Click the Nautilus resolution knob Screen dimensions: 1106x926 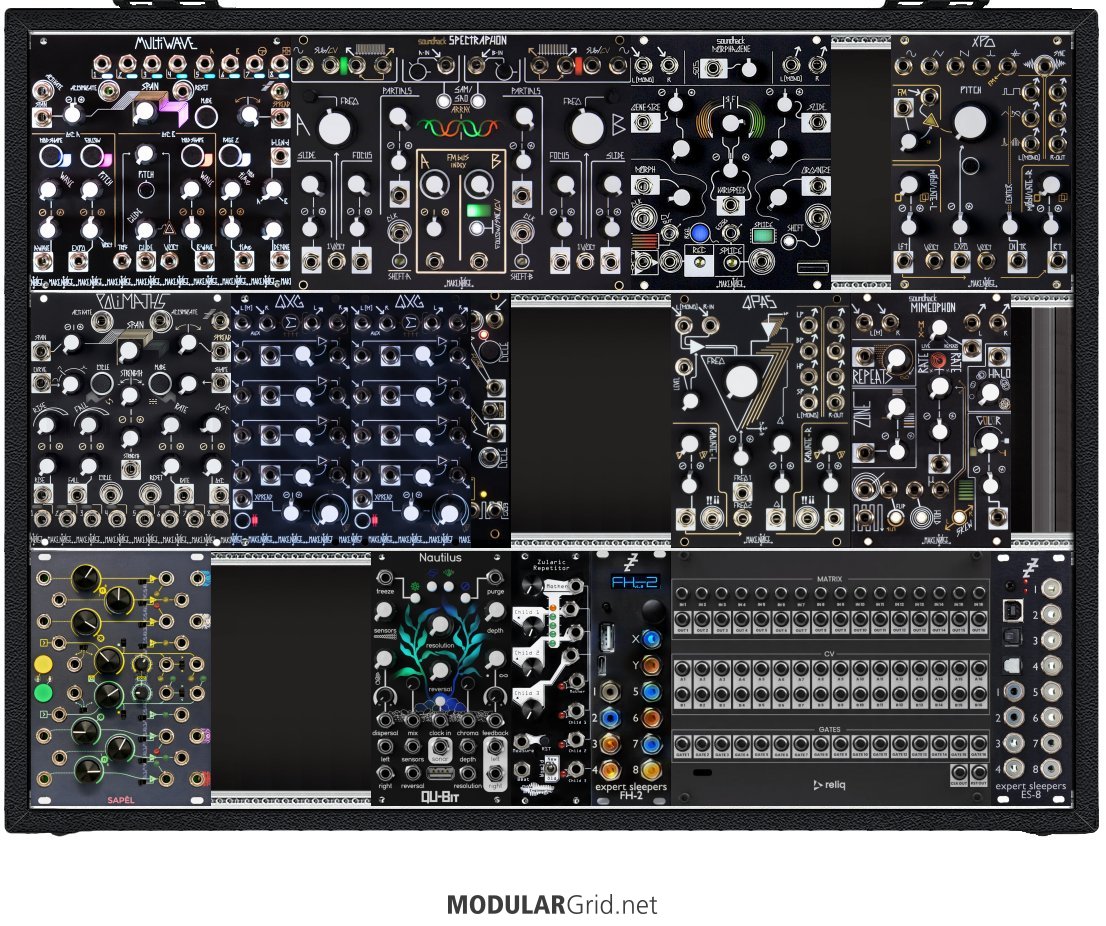[439, 624]
